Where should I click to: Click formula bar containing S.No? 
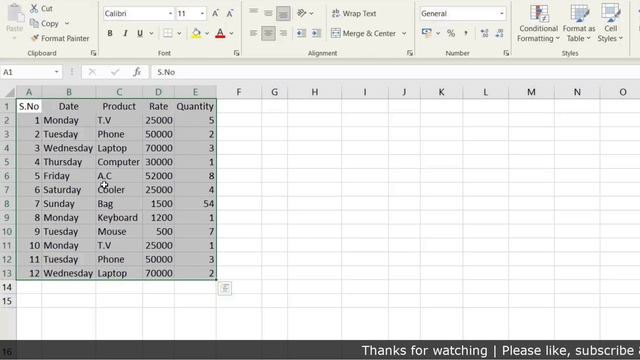(x=395, y=72)
